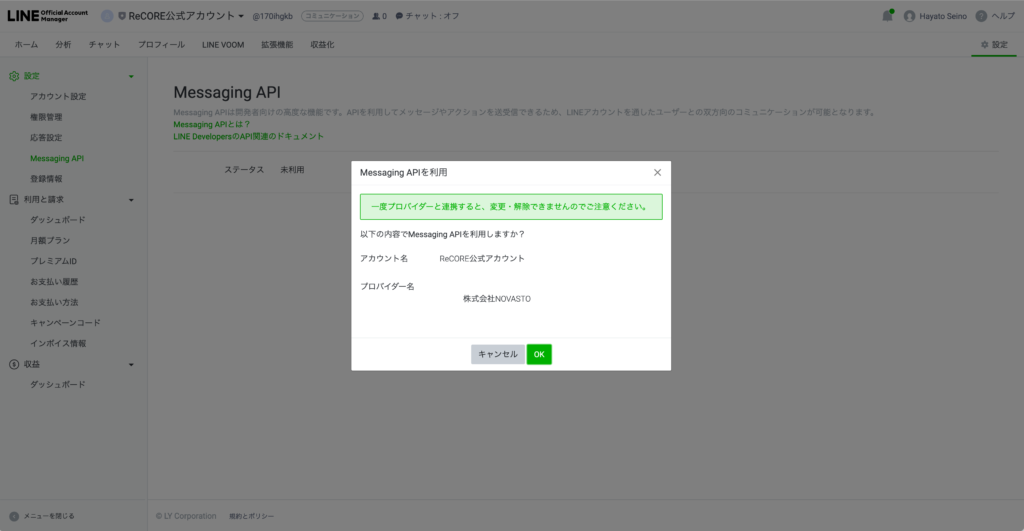Open the LINE VOOM tab
The image size is (1024, 531).
coord(223,44)
